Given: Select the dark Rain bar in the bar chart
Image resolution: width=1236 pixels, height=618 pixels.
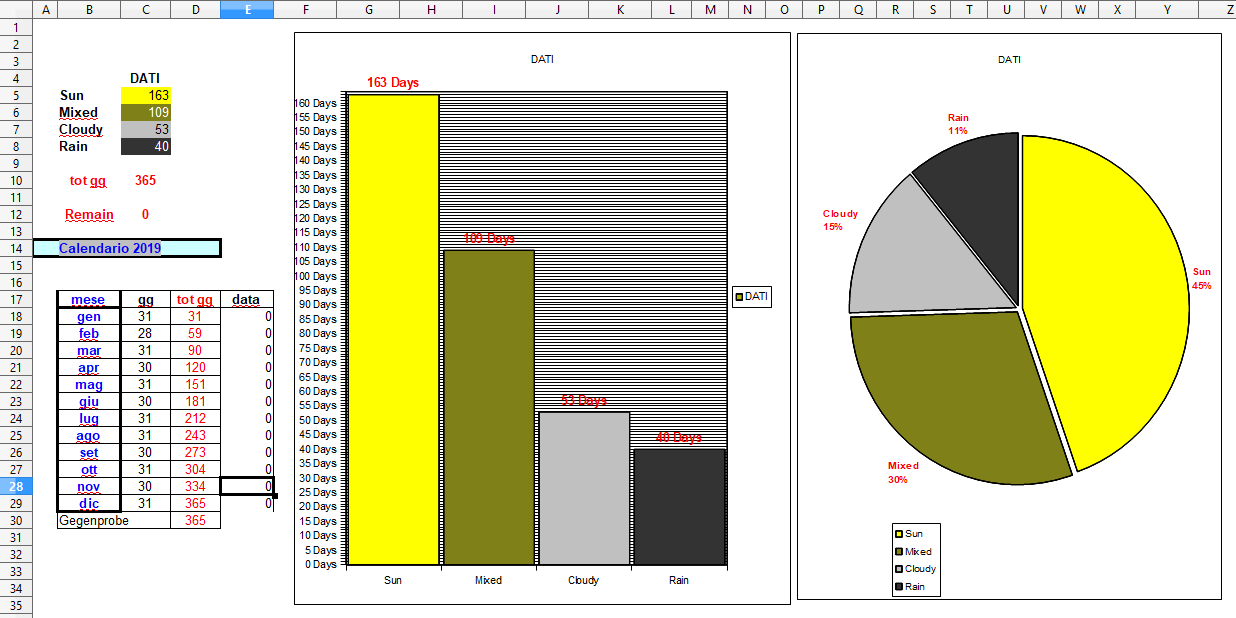Looking at the screenshot, I should (679, 507).
